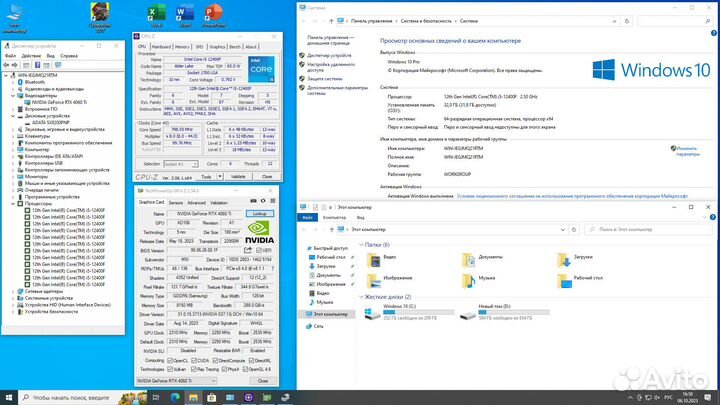Click forward arrow in Device Manager toolbar

(x=15, y=65)
